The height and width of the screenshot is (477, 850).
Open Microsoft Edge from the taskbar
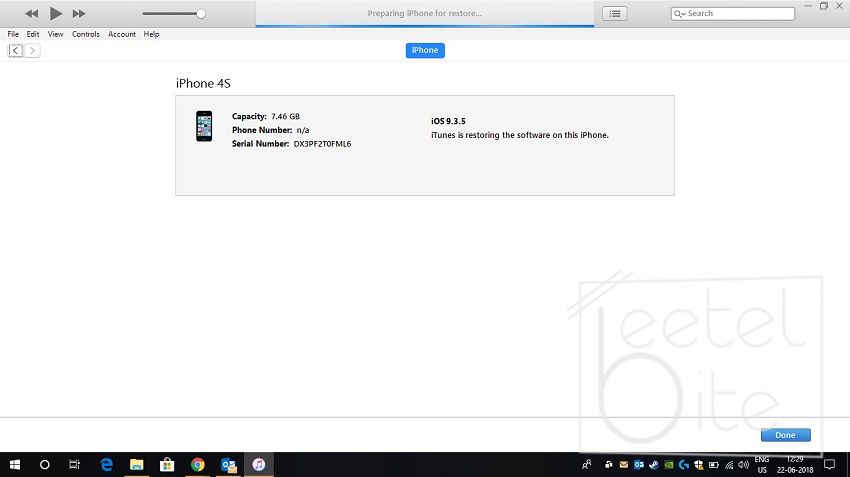107,465
